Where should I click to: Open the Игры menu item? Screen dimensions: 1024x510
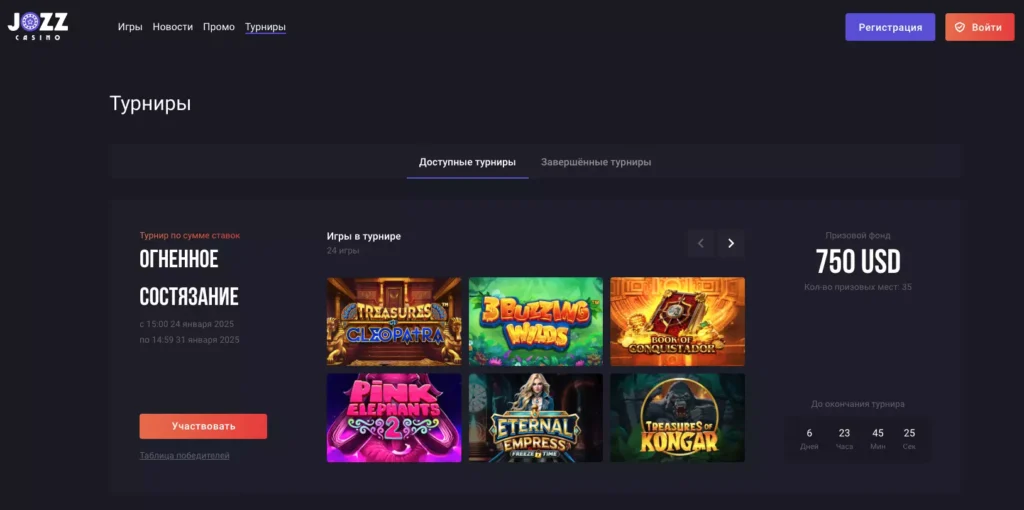(130, 27)
